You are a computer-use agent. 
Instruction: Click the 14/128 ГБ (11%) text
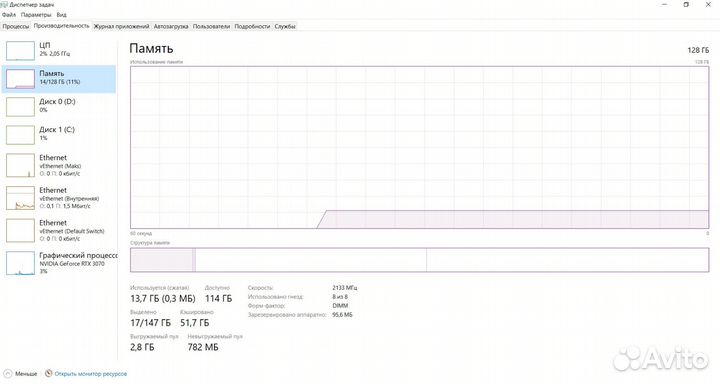click(x=60, y=82)
